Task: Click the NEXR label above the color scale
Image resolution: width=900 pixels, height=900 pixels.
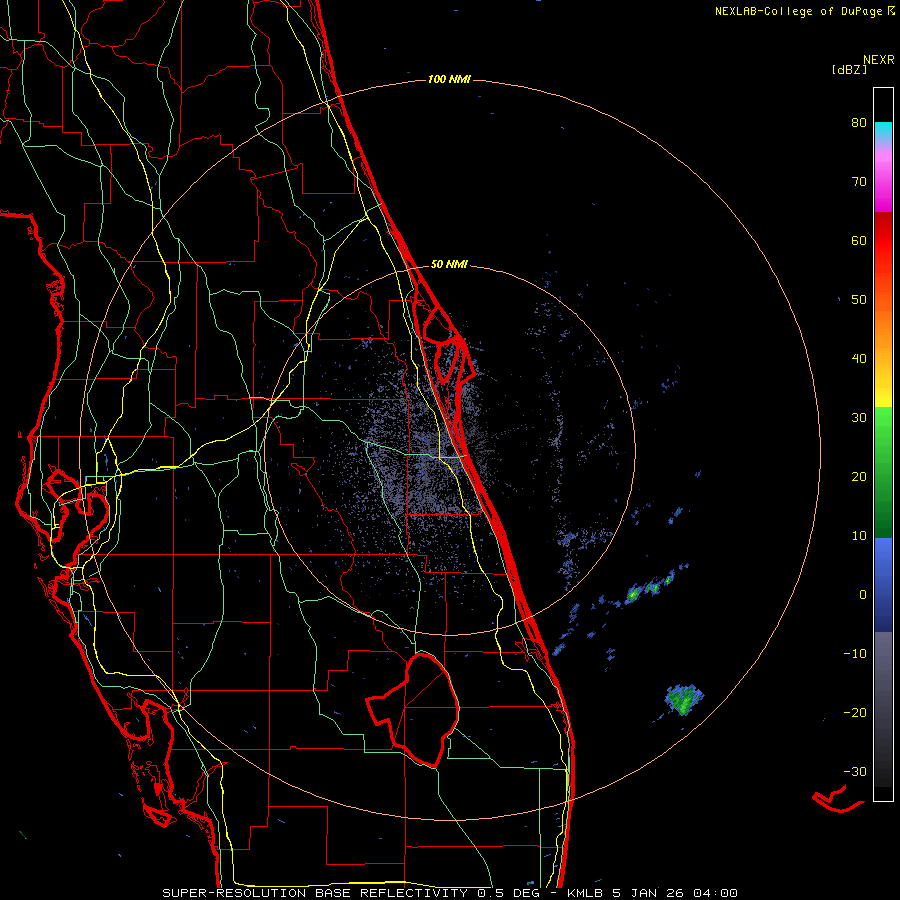Action: (x=879, y=60)
